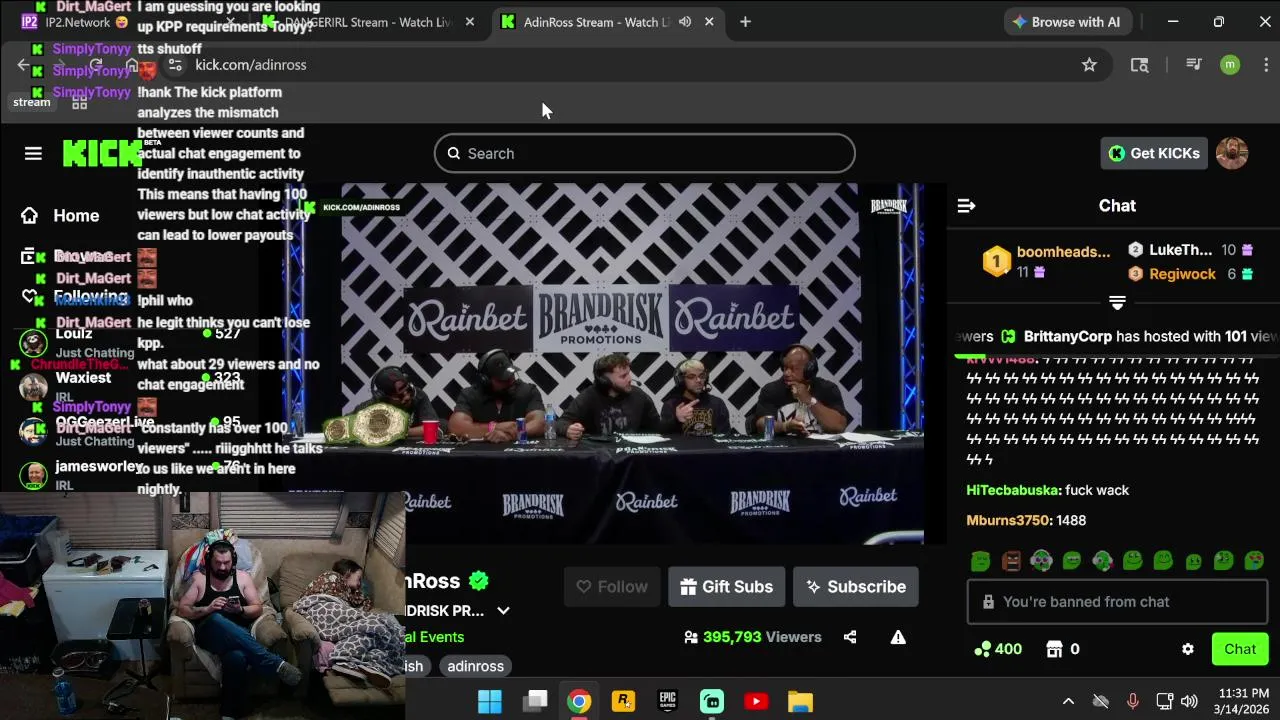The height and width of the screenshot is (720, 1280).
Task: Click the green Chat send button
Action: (x=1240, y=649)
